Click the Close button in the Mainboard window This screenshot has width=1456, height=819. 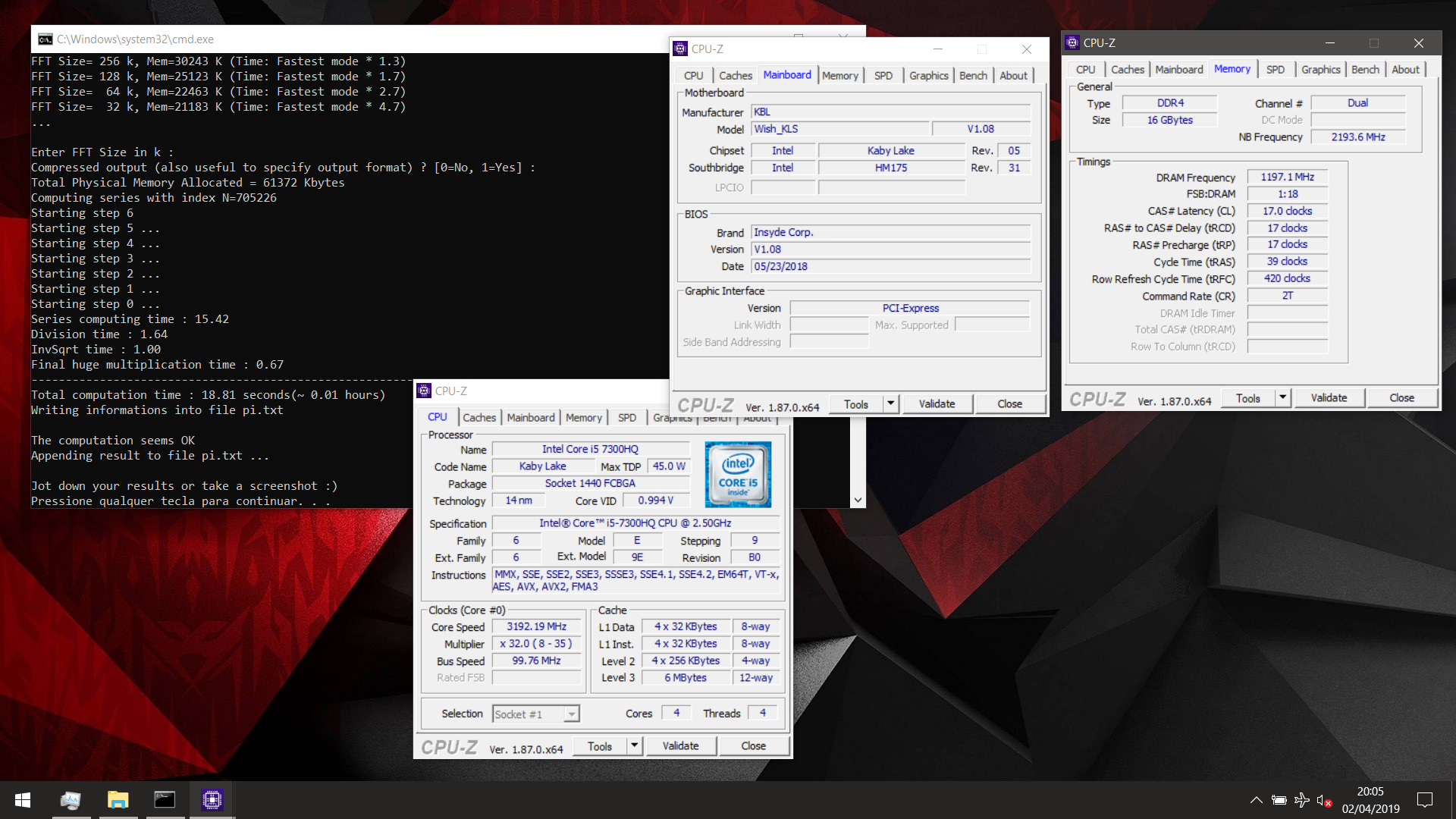tap(1009, 404)
